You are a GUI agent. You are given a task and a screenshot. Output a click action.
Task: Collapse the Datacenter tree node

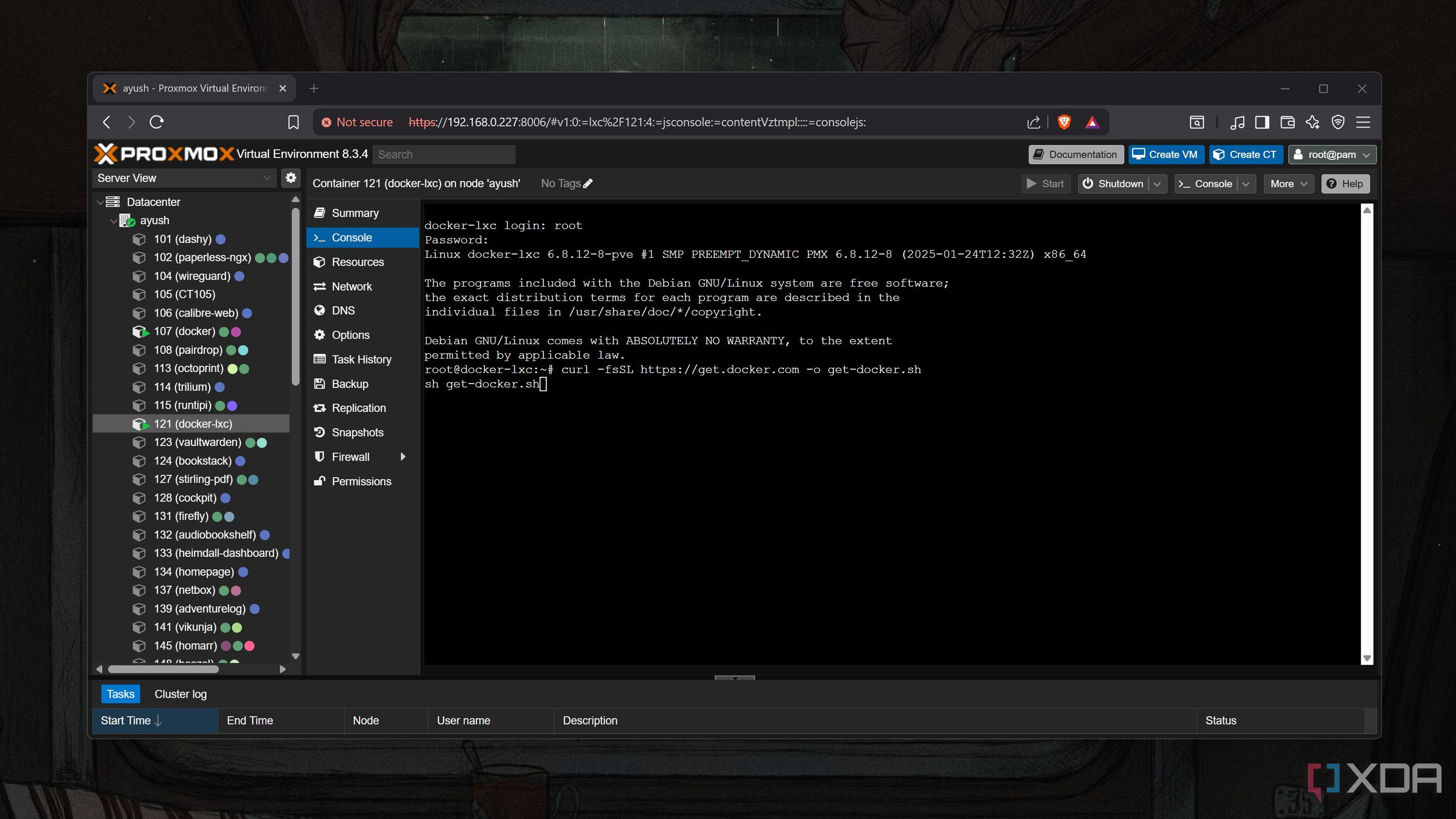pyautogui.click(x=100, y=202)
